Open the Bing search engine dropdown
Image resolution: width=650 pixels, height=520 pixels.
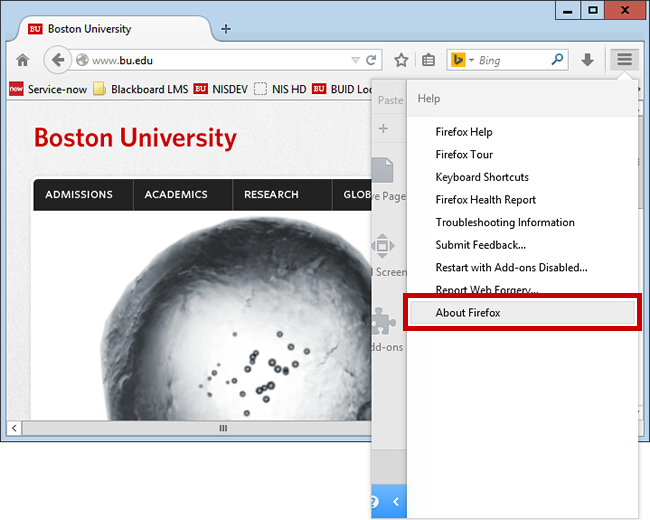point(462,60)
